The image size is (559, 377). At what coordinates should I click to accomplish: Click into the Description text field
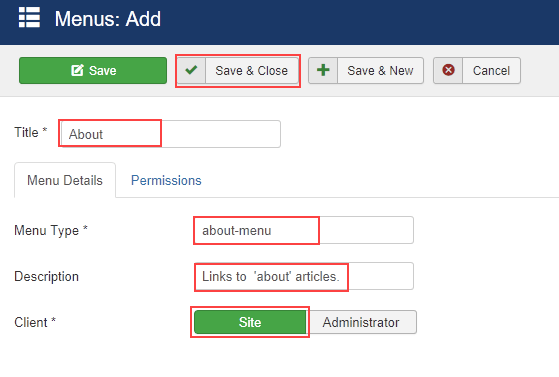[304, 276]
